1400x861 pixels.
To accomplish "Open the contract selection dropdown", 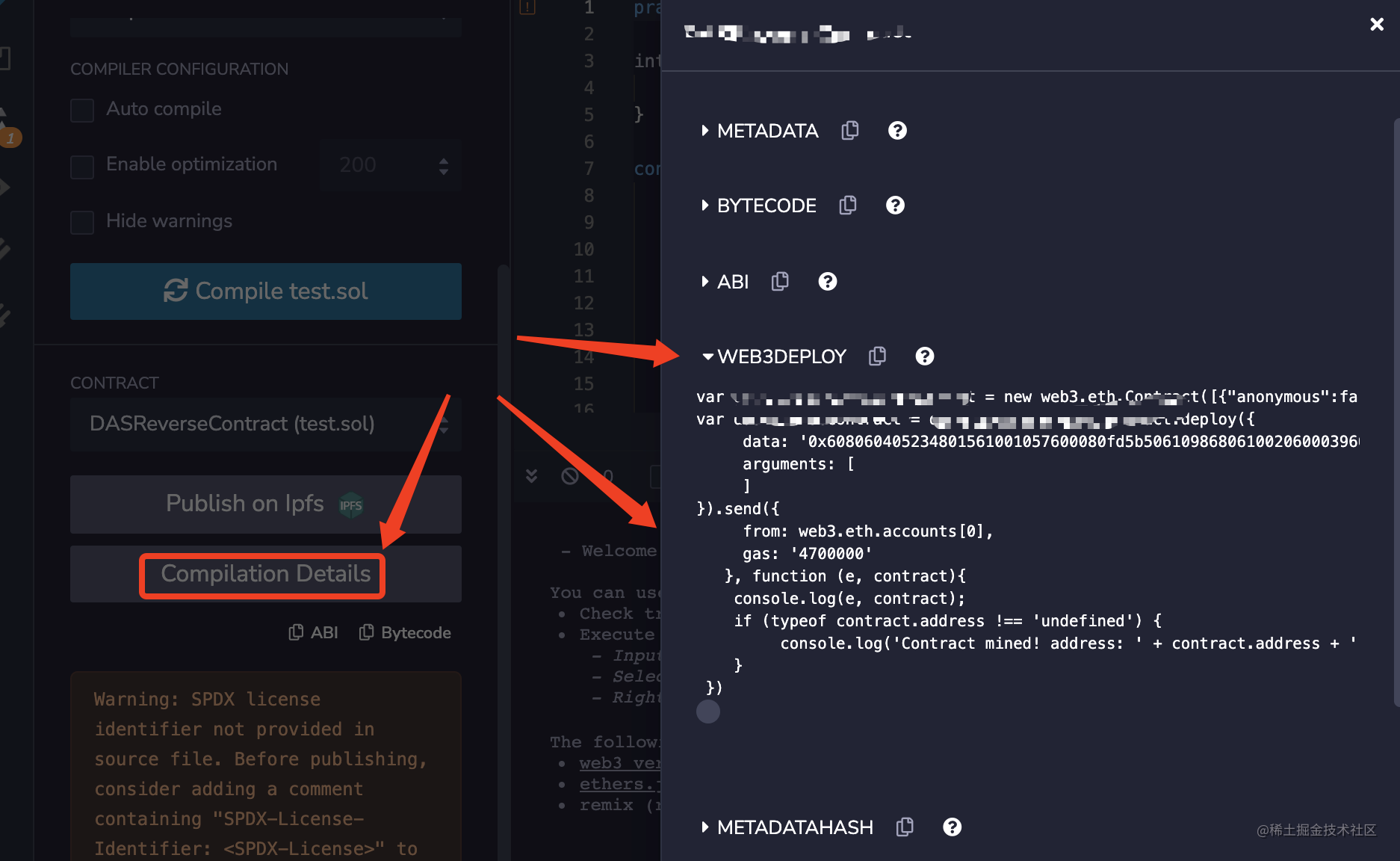I will [265, 424].
